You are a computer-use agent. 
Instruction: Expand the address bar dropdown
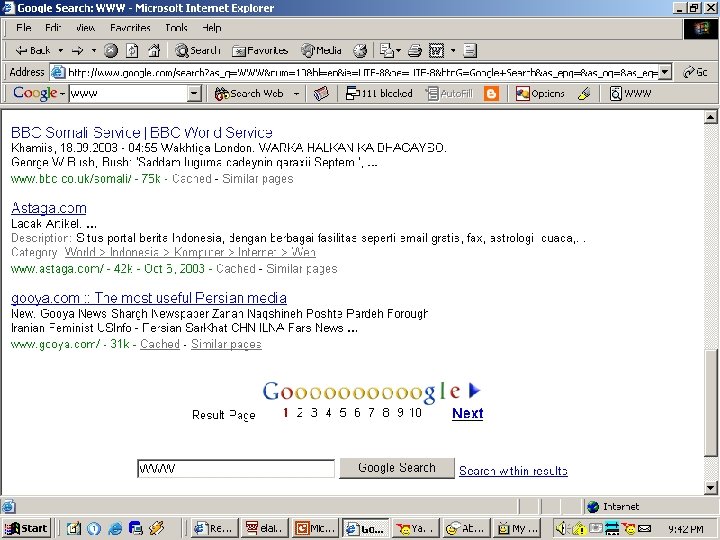(665, 73)
